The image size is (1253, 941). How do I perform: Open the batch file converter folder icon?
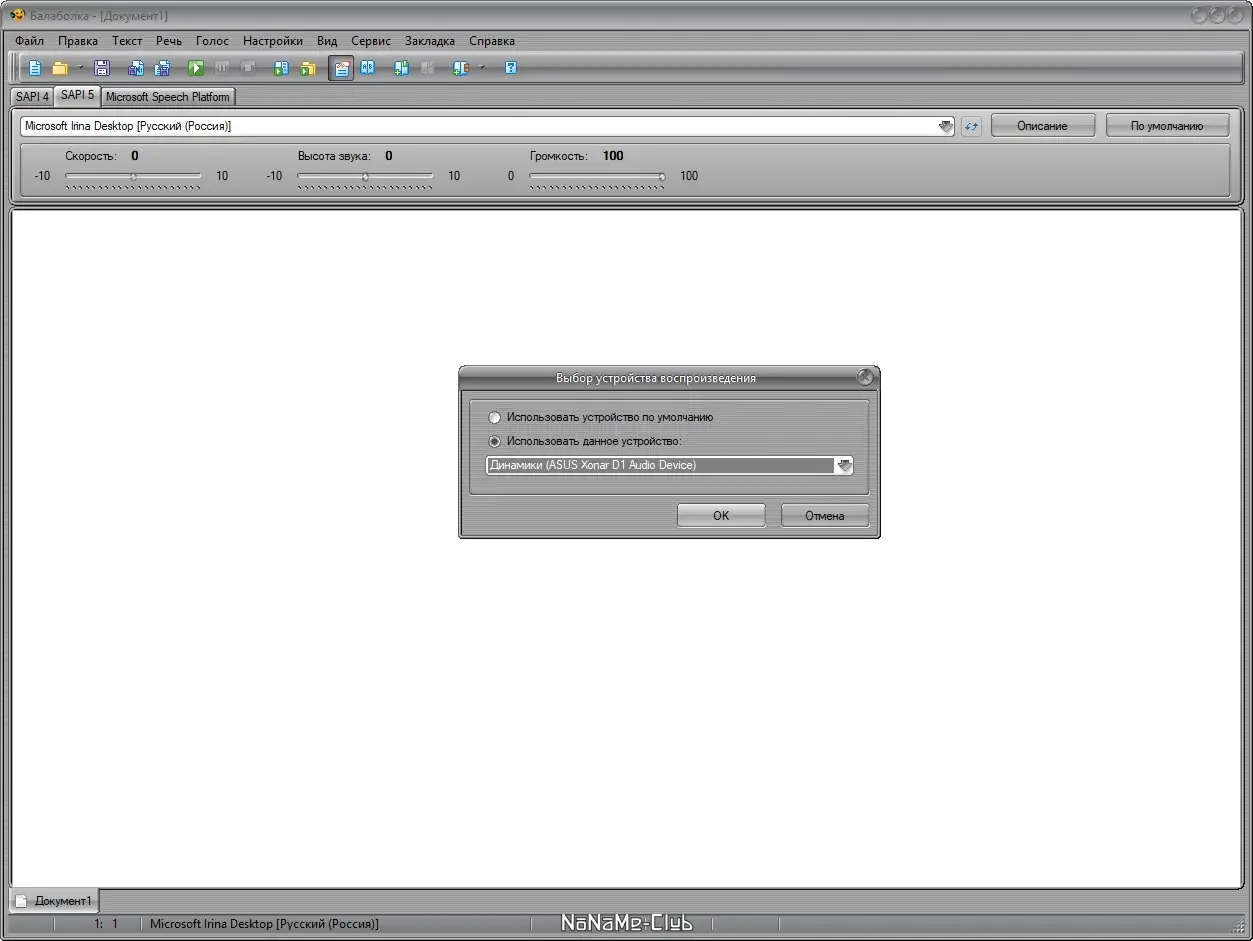click(308, 68)
